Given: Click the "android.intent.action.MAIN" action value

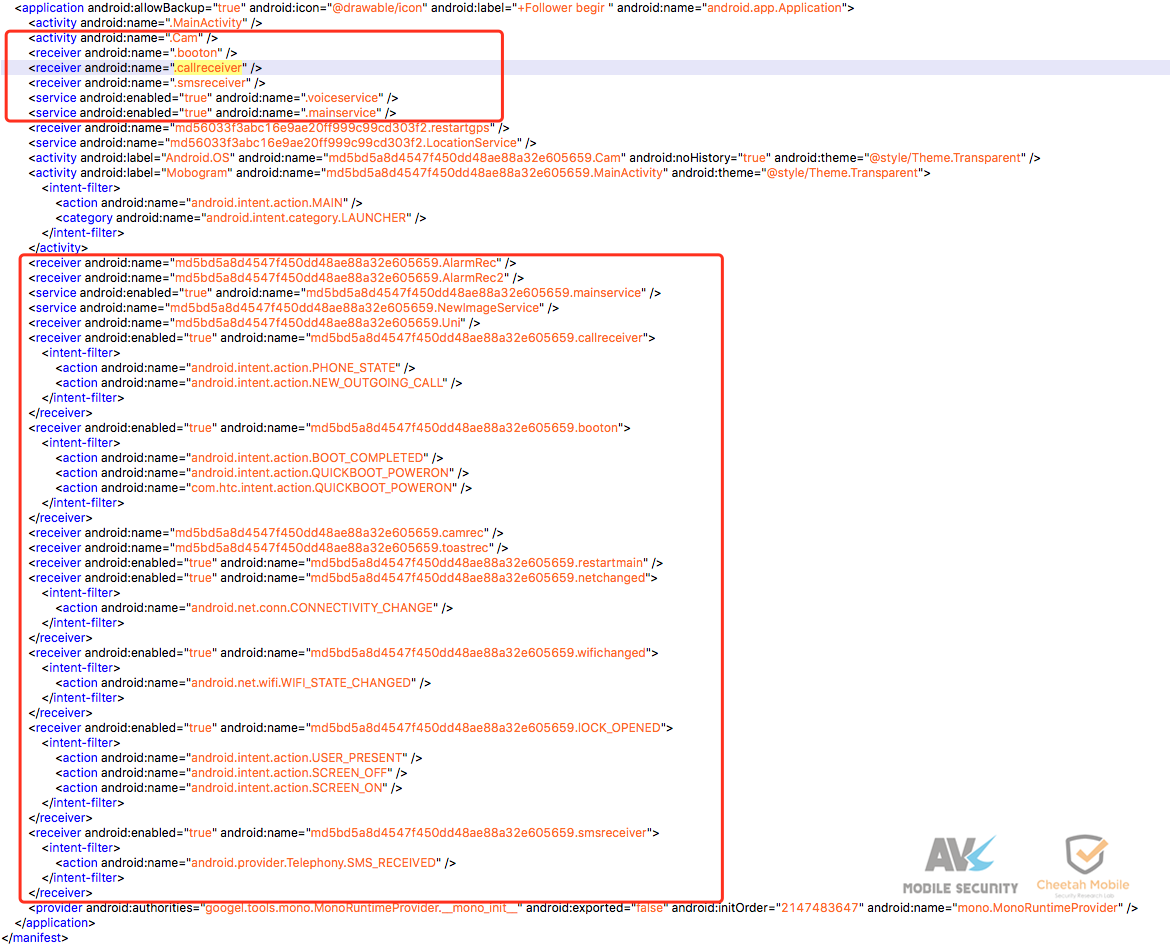Looking at the screenshot, I should click(266, 203).
